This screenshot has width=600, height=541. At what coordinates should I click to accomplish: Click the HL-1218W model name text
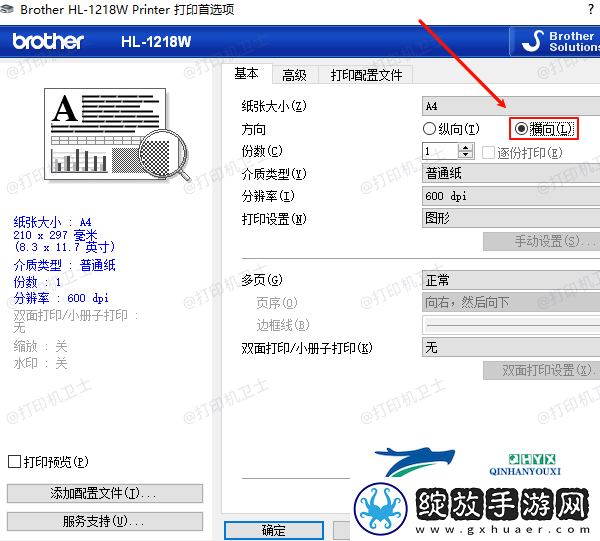click(156, 42)
